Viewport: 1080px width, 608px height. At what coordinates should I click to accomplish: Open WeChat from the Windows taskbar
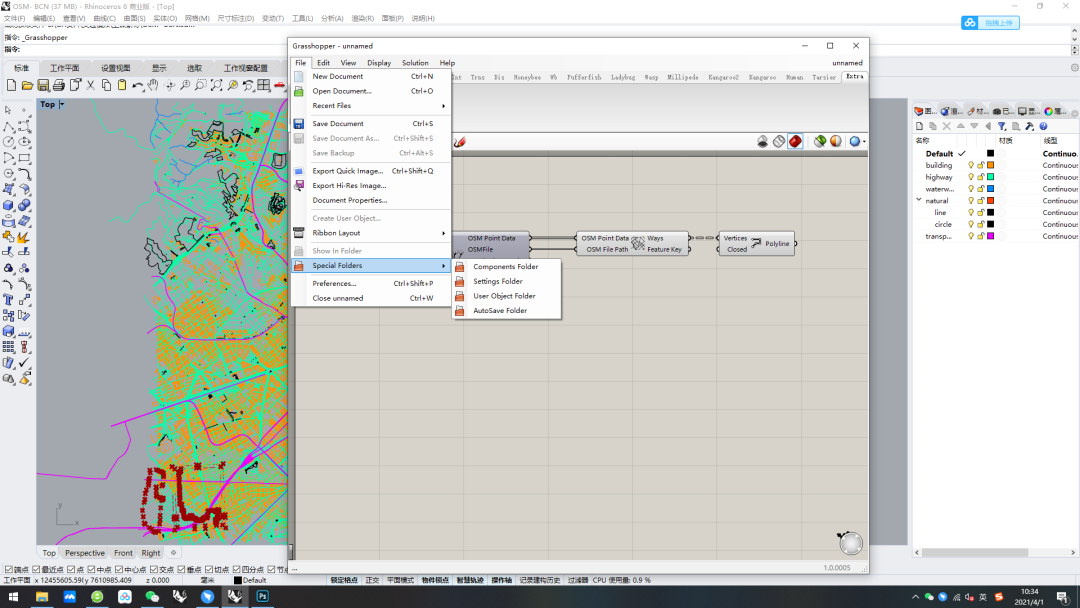(152, 596)
